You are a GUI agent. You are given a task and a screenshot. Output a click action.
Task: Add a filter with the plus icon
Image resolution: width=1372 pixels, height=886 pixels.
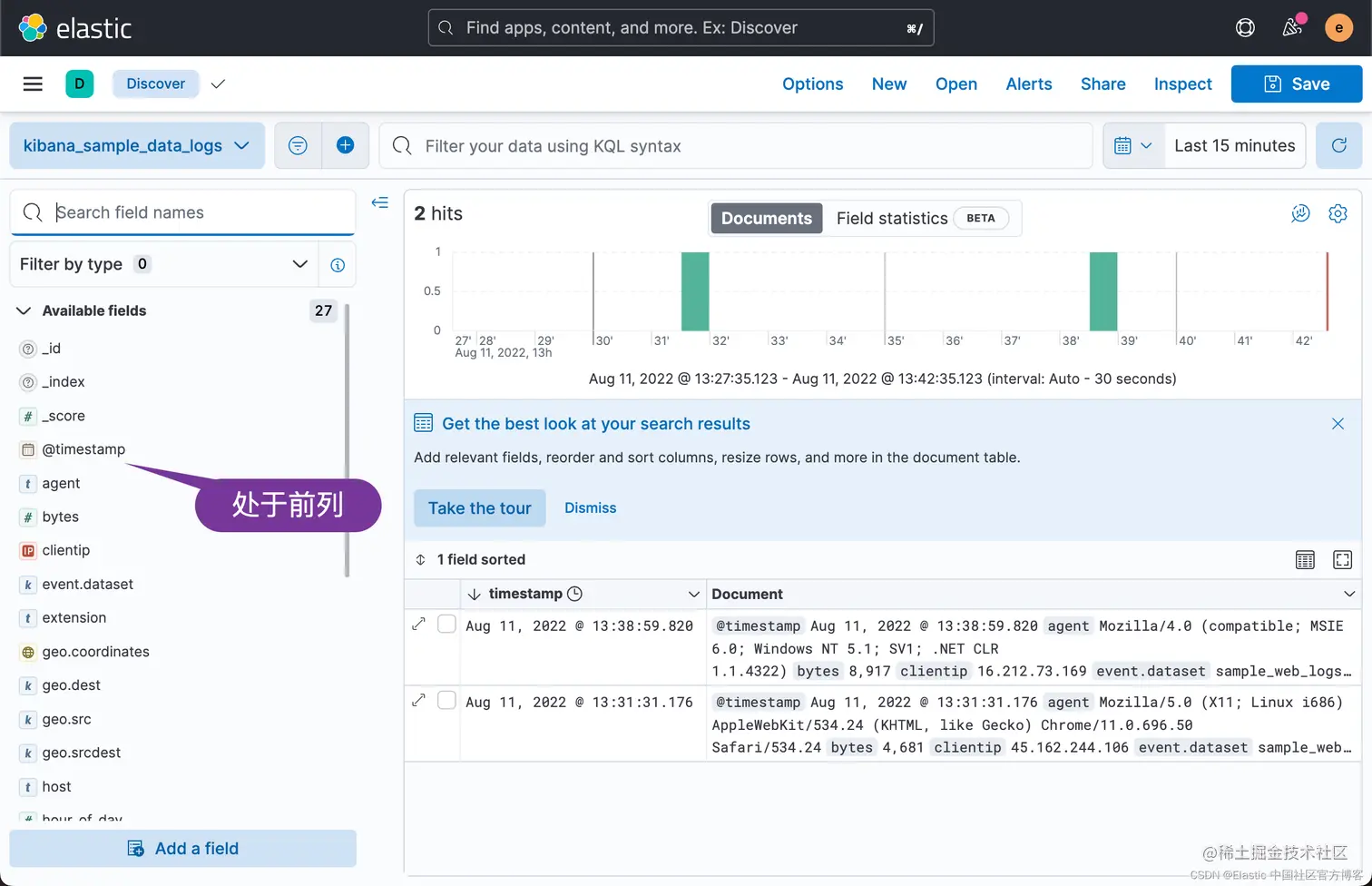(345, 145)
